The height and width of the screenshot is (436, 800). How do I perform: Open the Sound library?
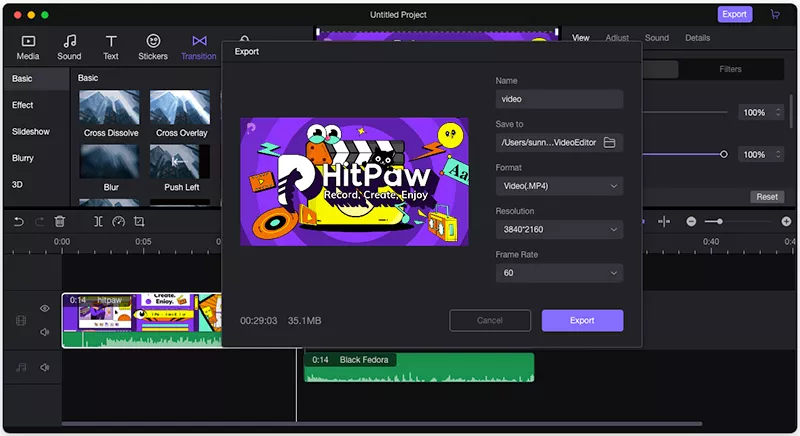click(69, 47)
